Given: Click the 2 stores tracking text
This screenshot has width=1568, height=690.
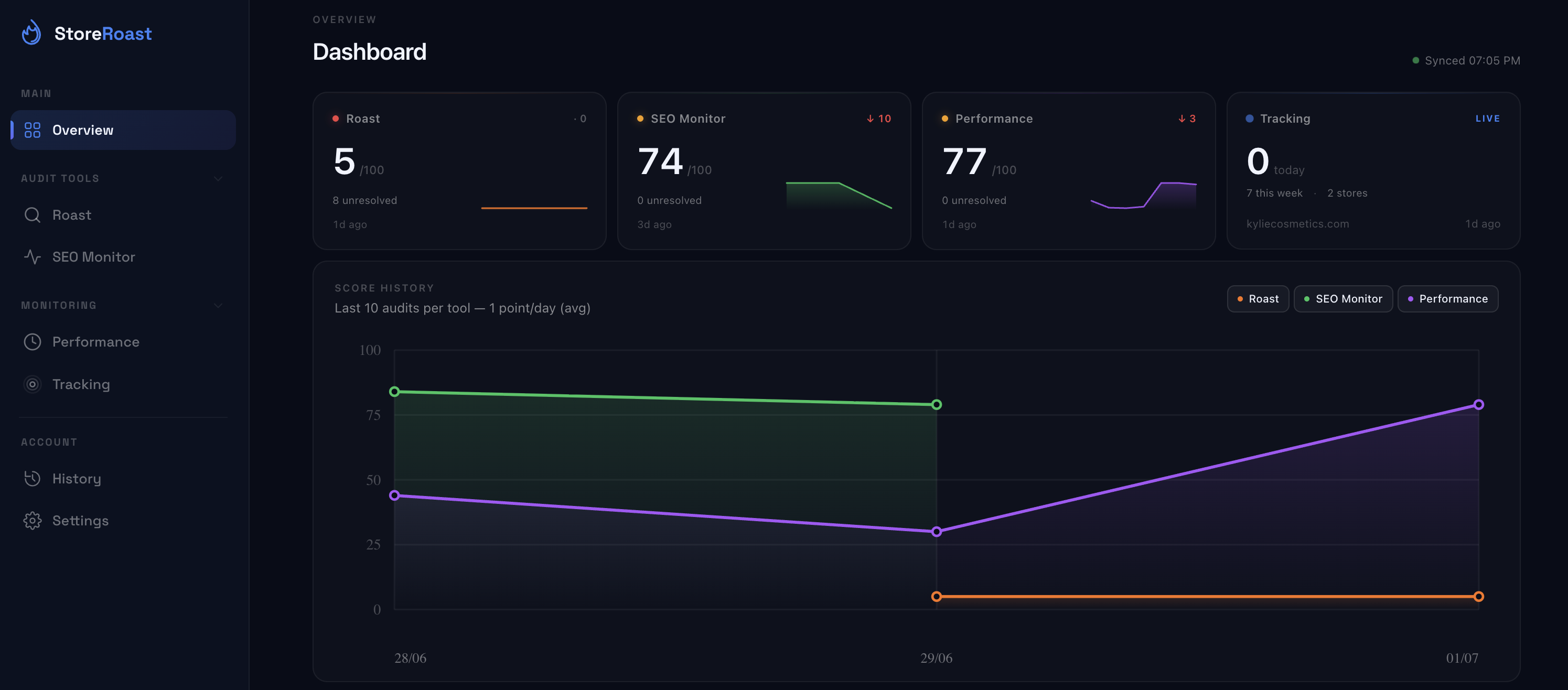Looking at the screenshot, I should (x=1347, y=193).
